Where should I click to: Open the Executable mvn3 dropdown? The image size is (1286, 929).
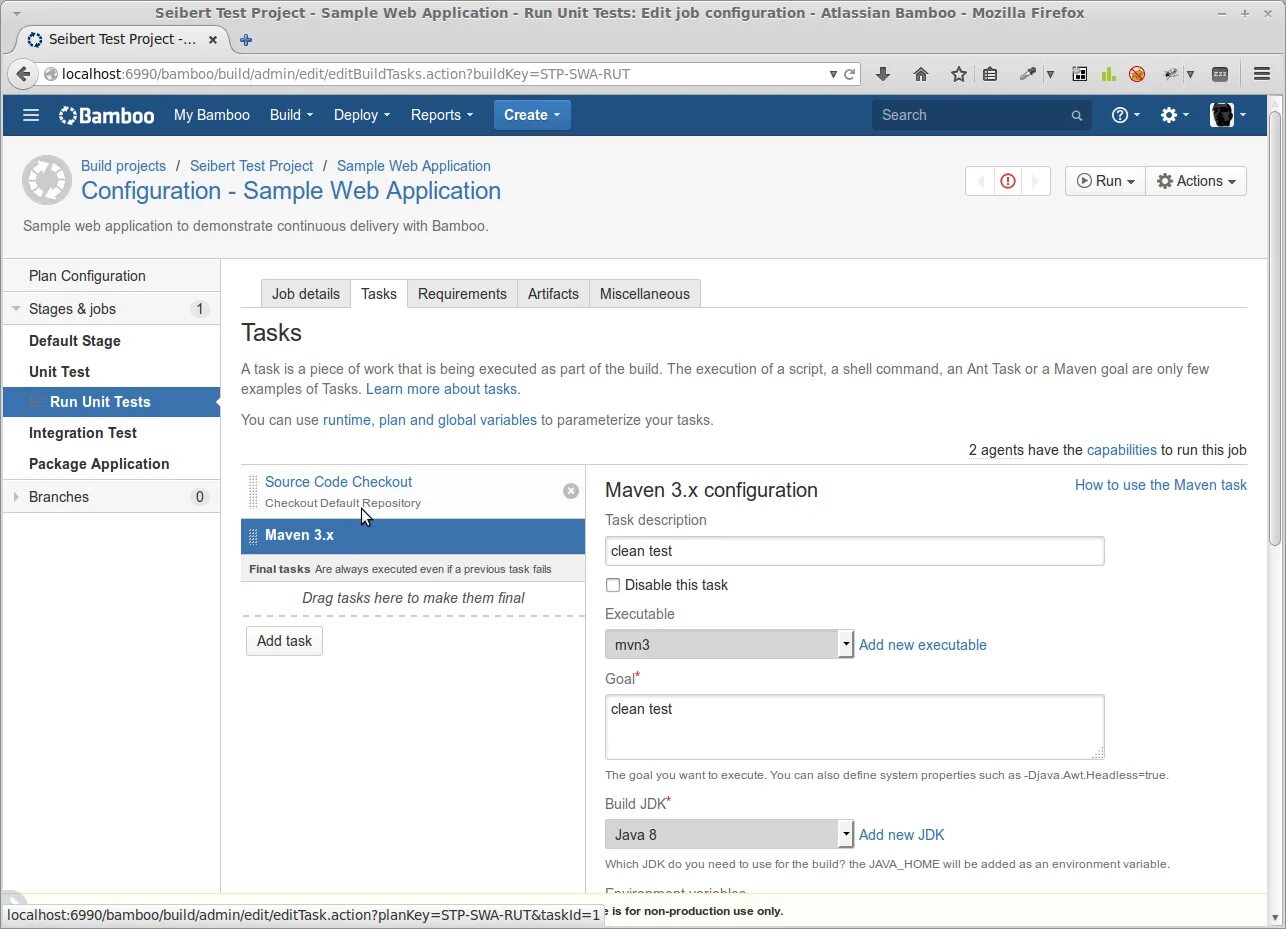click(729, 644)
